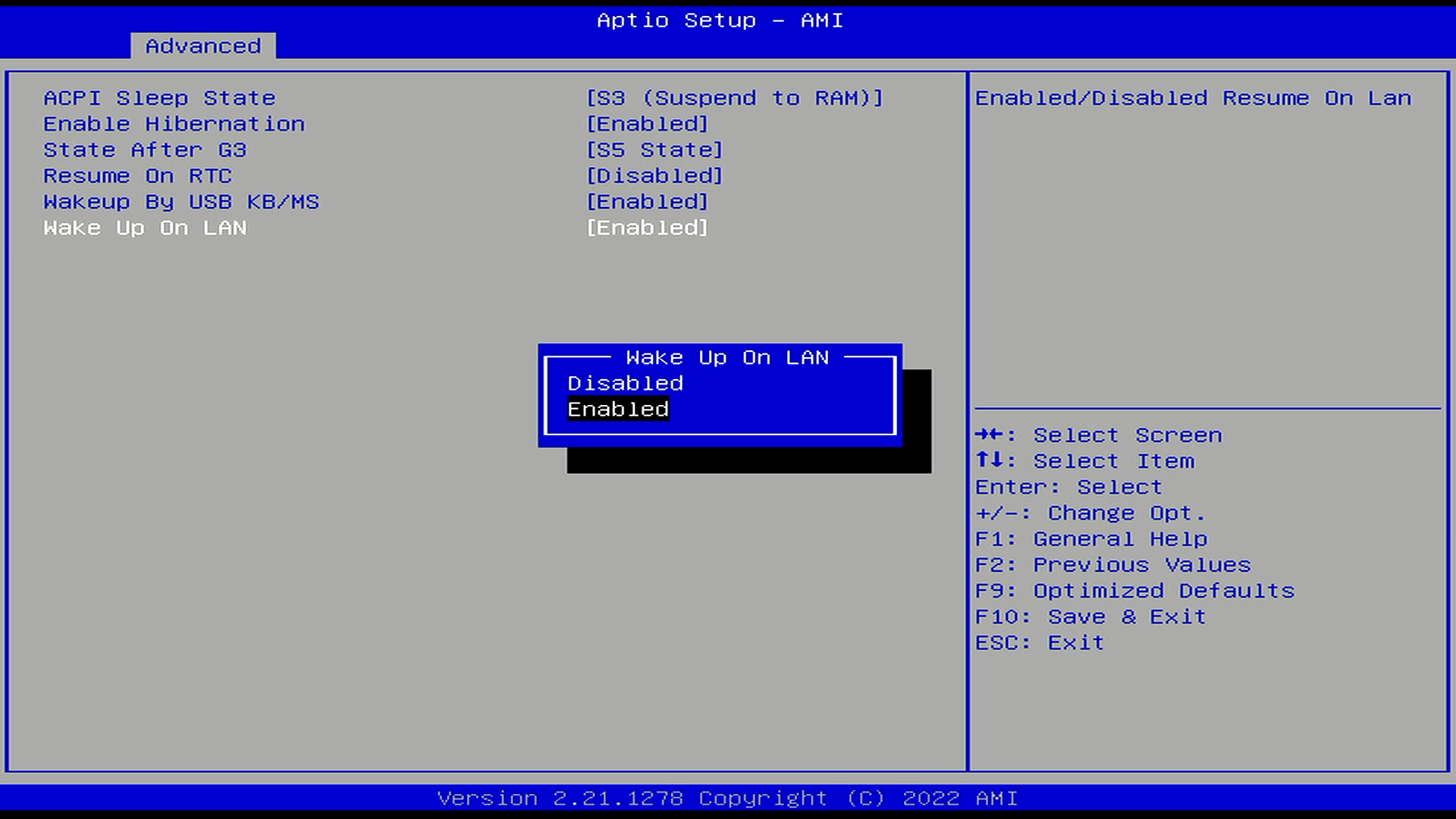1456x819 pixels.
Task: Click ESC: Exit hint
Action: click(x=1039, y=643)
